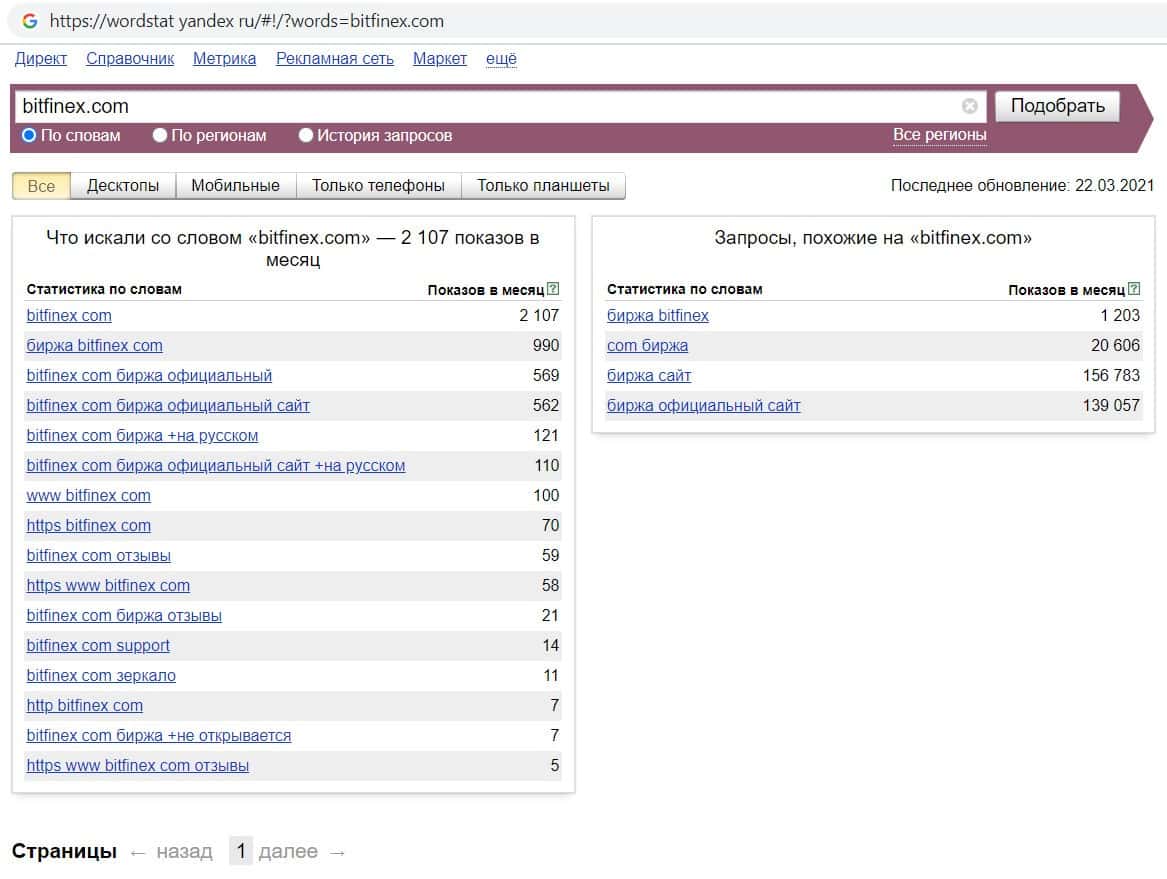The height and width of the screenshot is (879, 1167).
Task: Select the 'По регионам' radio option
Action: pos(160,135)
